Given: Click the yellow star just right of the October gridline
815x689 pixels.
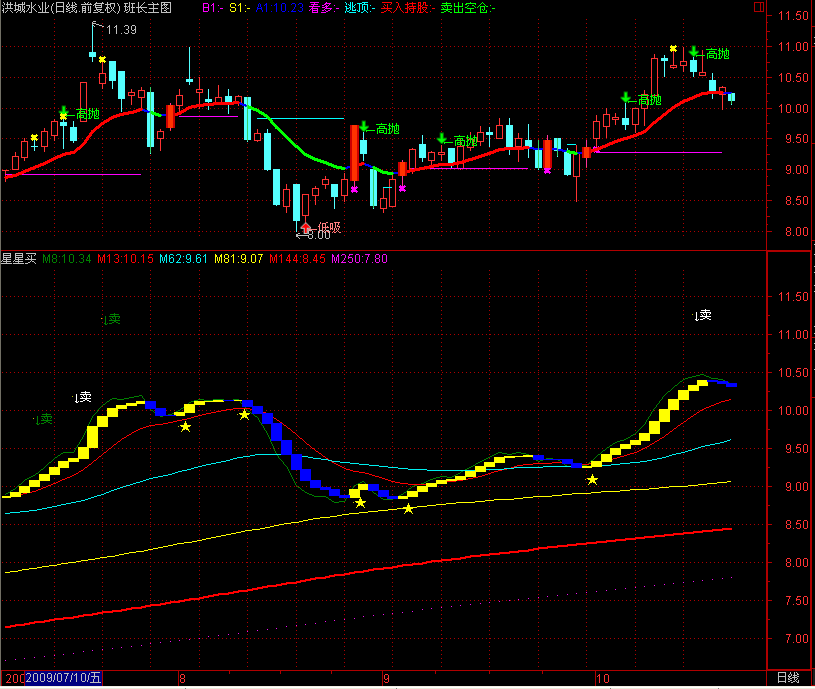Looking at the screenshot, I should click(x=592, y=480).
